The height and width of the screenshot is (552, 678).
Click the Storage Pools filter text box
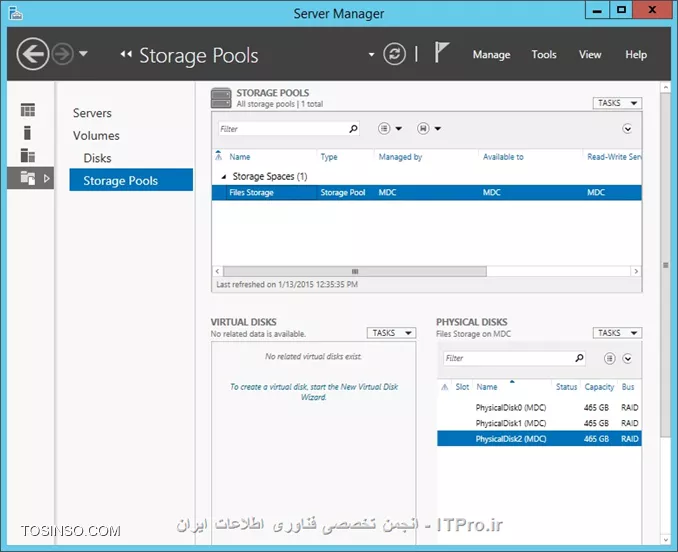283,129
